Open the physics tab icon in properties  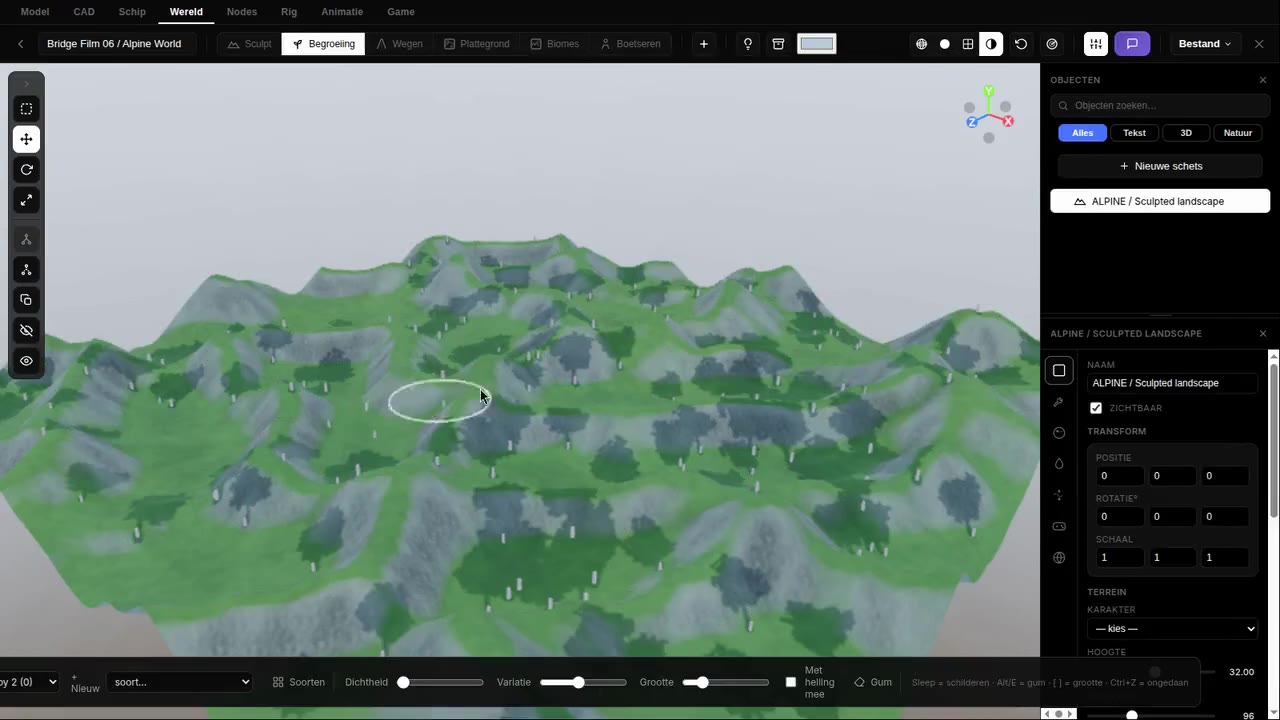(1059, 495)
